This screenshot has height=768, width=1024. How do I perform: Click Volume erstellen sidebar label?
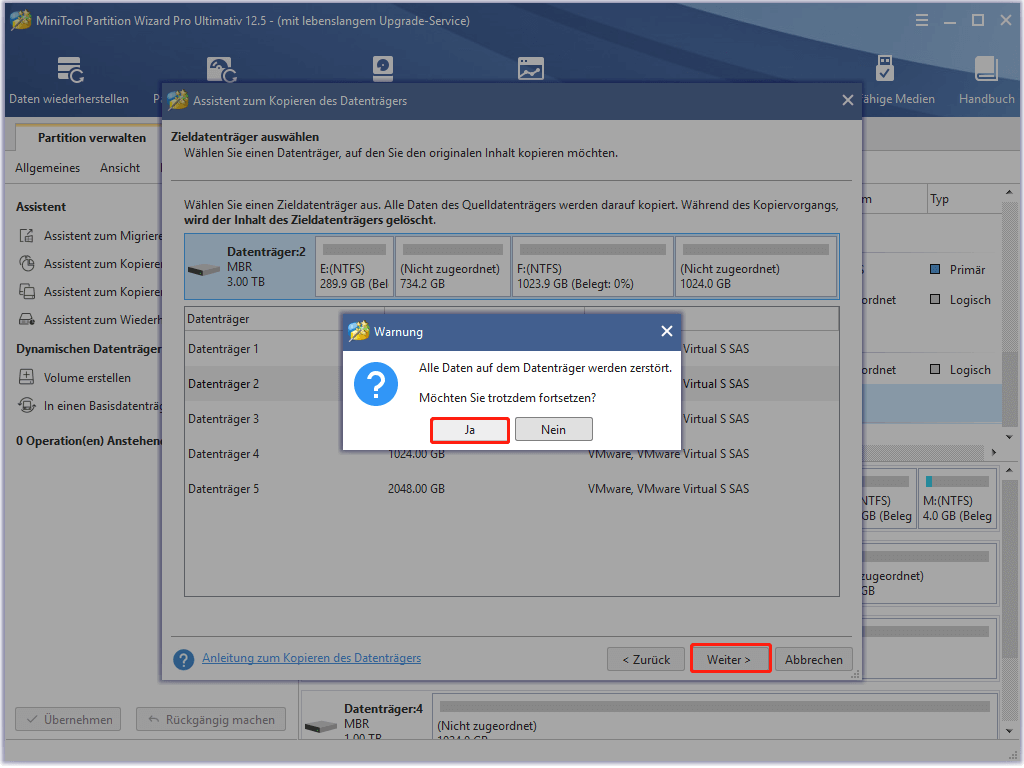88,377
